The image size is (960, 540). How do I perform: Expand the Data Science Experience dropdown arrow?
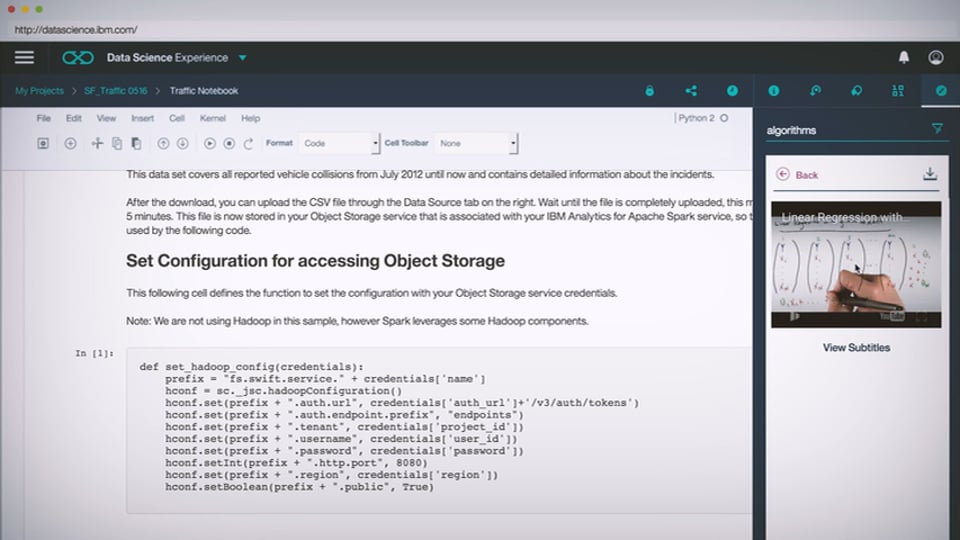pos(243,58)
